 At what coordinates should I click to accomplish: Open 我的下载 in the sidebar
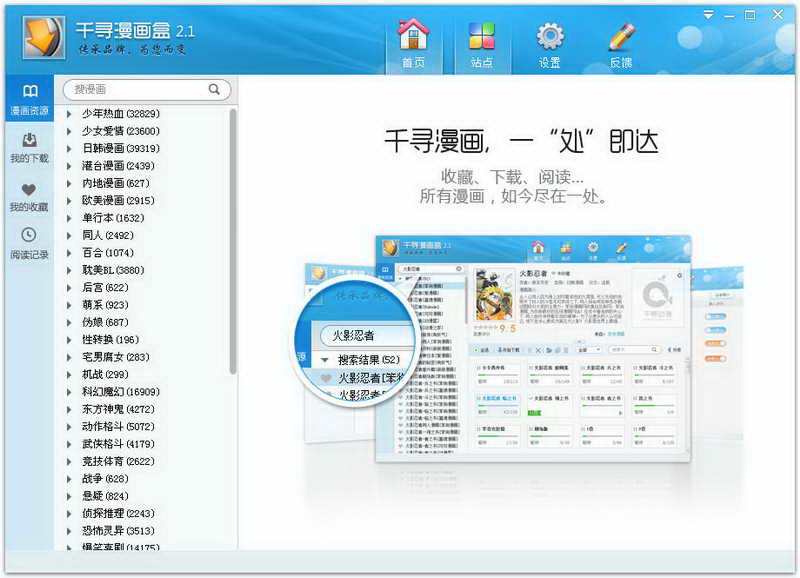[x=30, y=148]
